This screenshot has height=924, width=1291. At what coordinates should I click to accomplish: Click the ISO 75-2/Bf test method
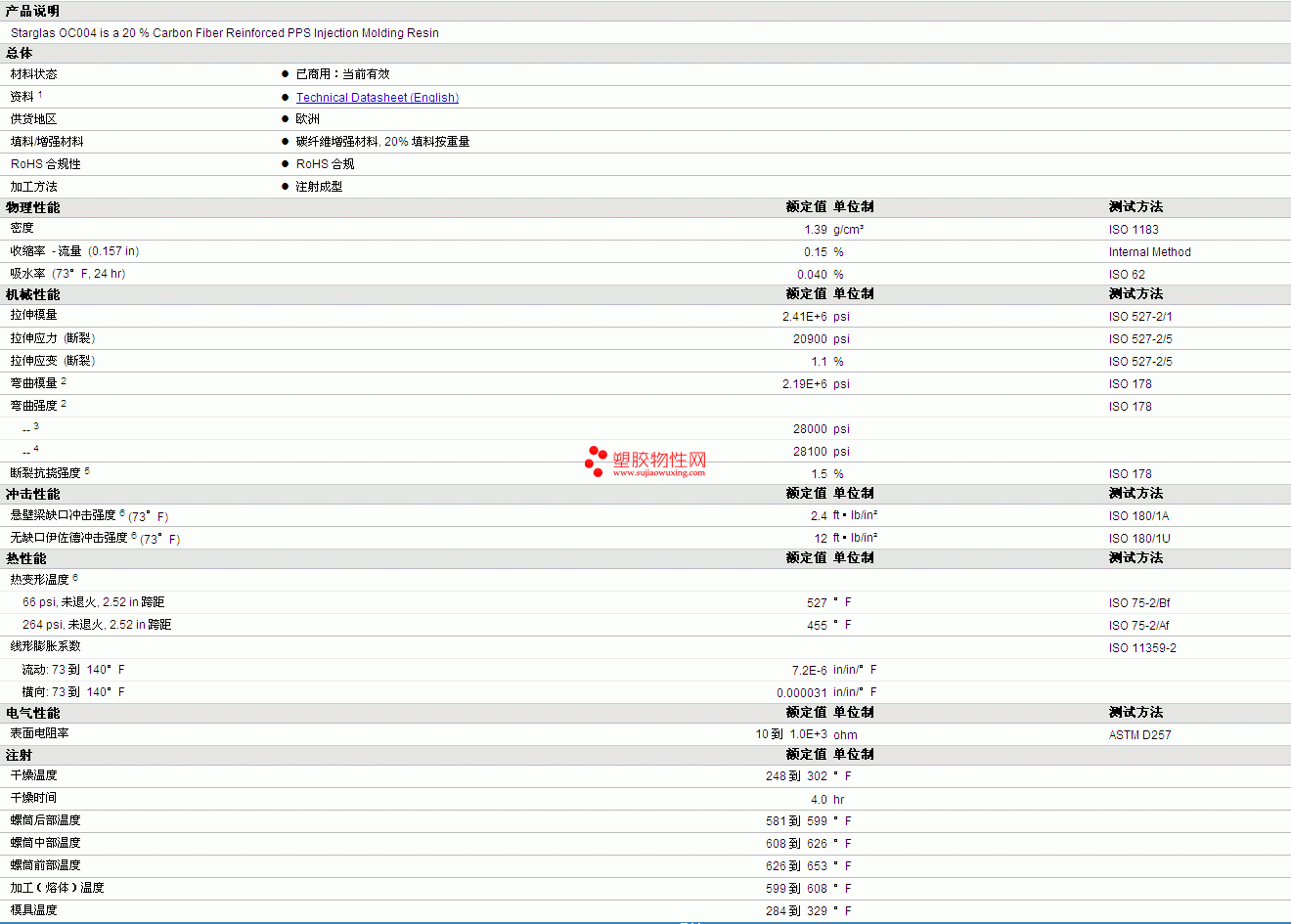click(x=1139, y=603)
